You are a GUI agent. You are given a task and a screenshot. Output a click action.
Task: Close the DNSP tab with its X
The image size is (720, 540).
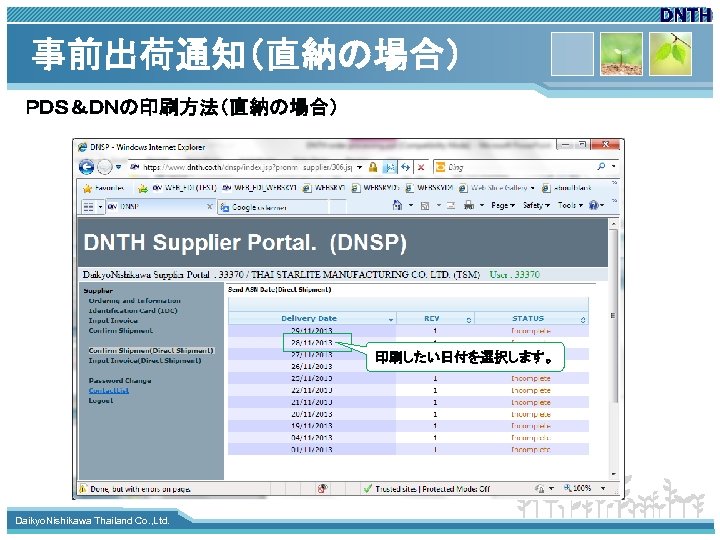(209, 207)
